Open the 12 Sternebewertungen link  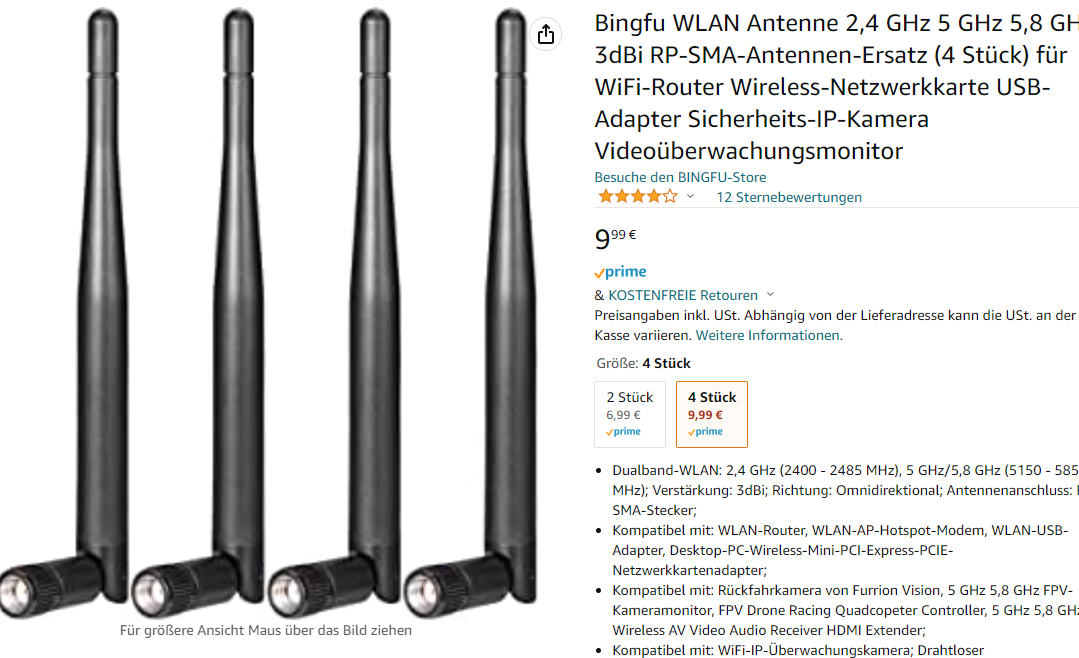(789, 198)
